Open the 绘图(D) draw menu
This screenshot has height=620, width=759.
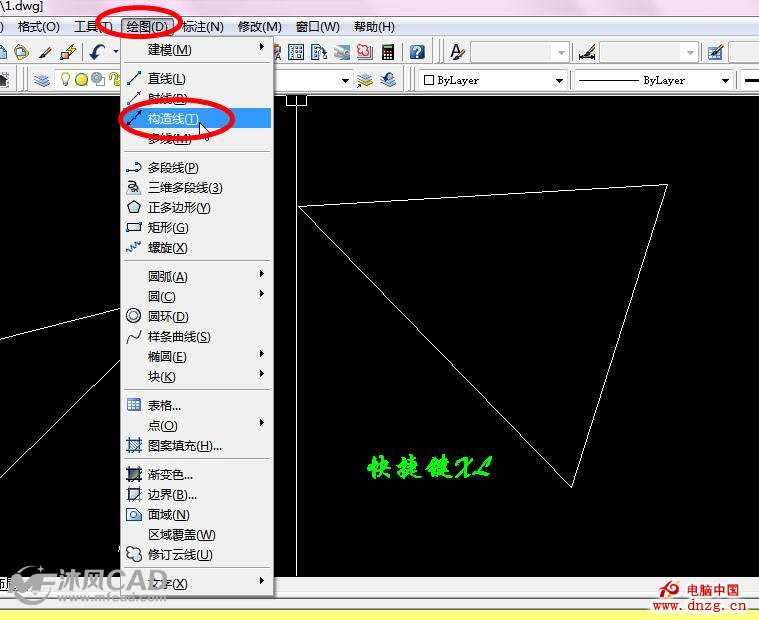(147, 27)
